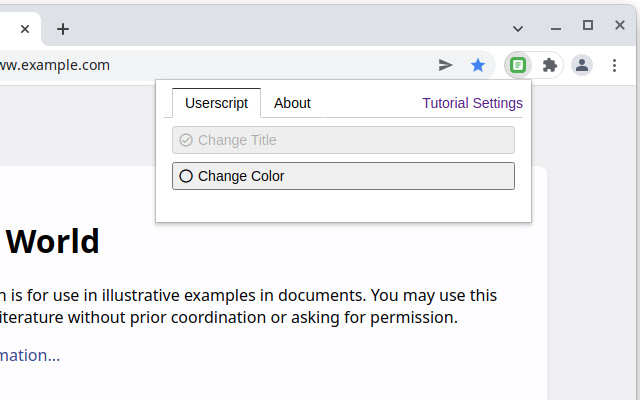Screen dimensions: 640x400
Task: Open Chrome's three-dot menu
Action: pyautogui.click(x=614, y=65)
